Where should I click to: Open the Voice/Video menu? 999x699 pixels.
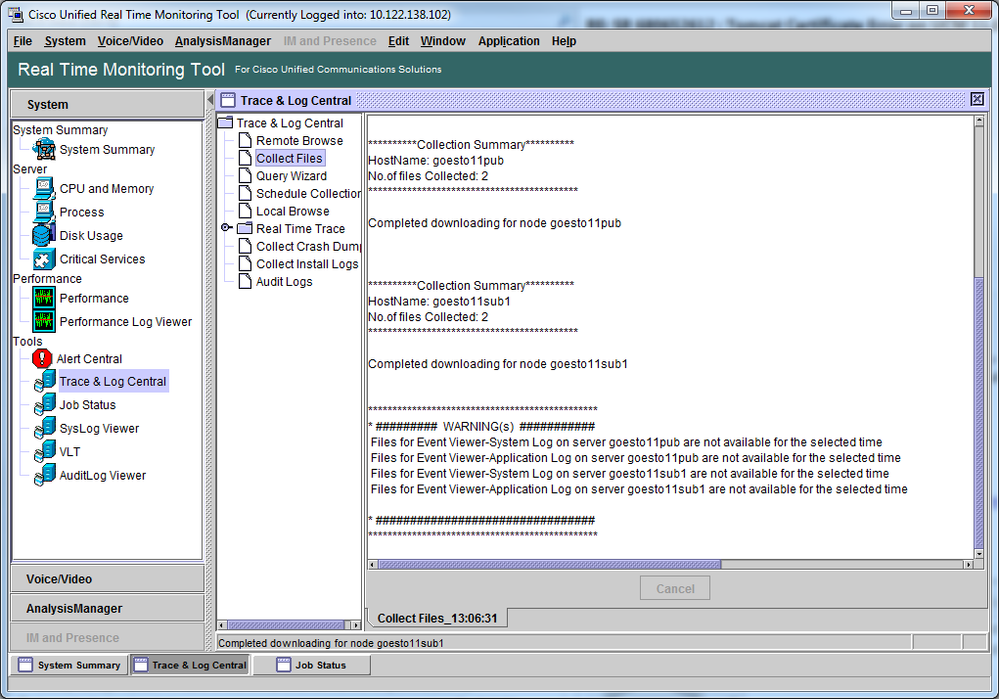pos(130,41)
